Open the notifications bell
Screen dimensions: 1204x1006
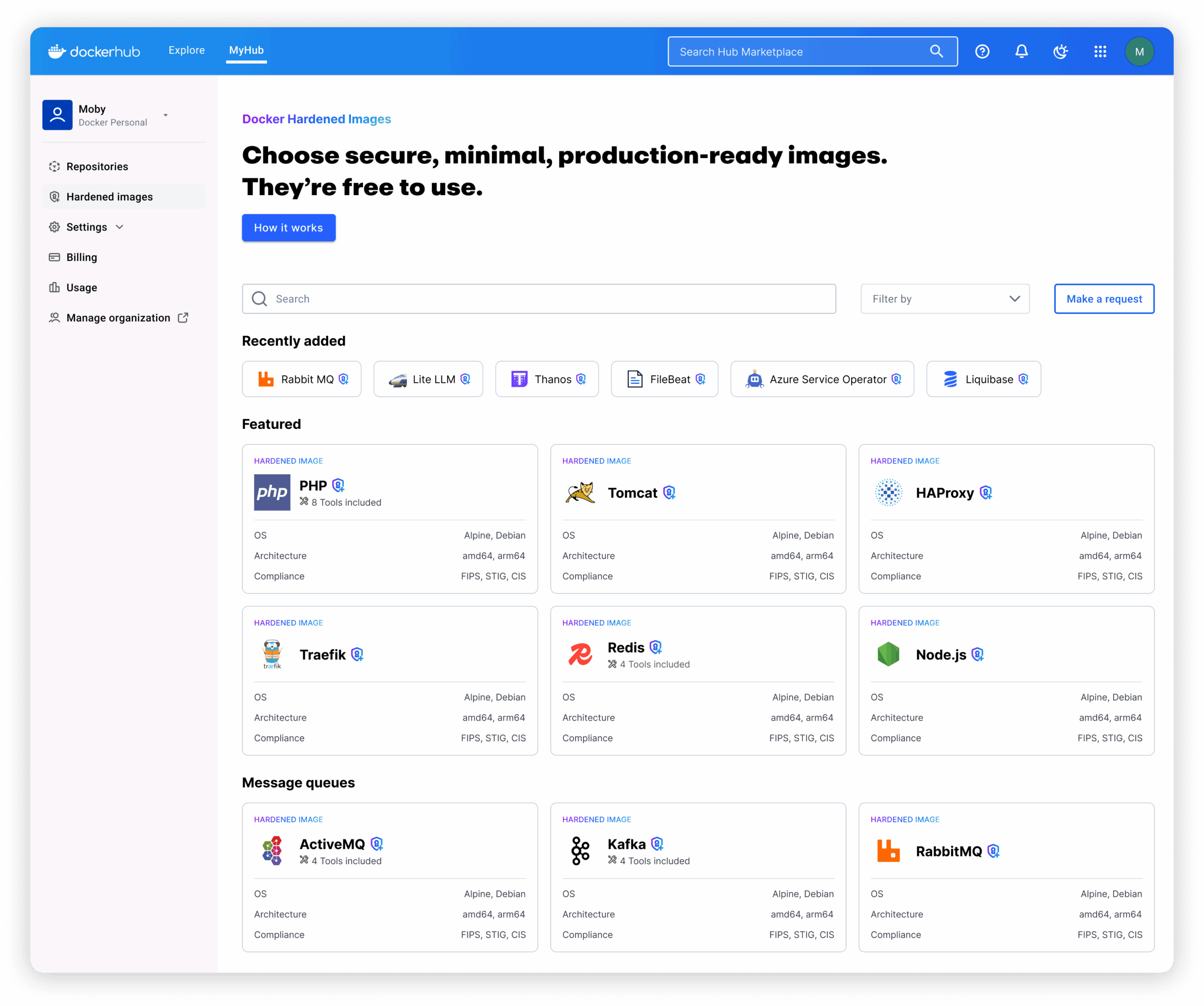coord(1021,52)
